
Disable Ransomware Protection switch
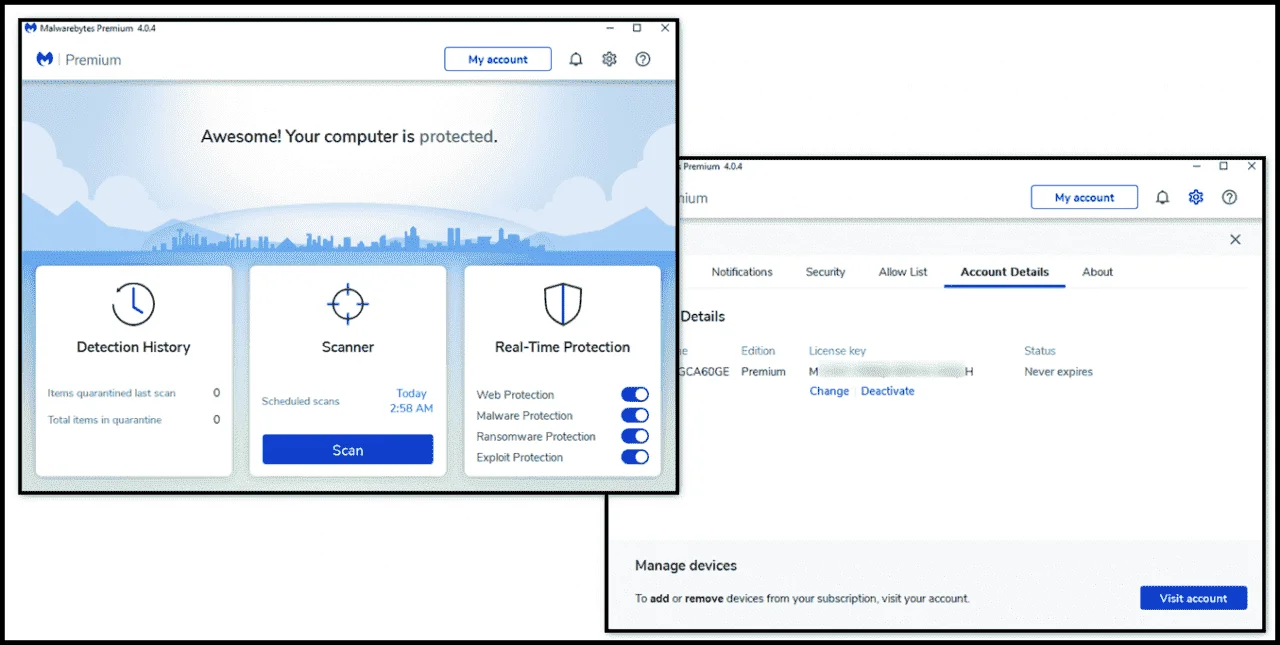coord(635,436)
